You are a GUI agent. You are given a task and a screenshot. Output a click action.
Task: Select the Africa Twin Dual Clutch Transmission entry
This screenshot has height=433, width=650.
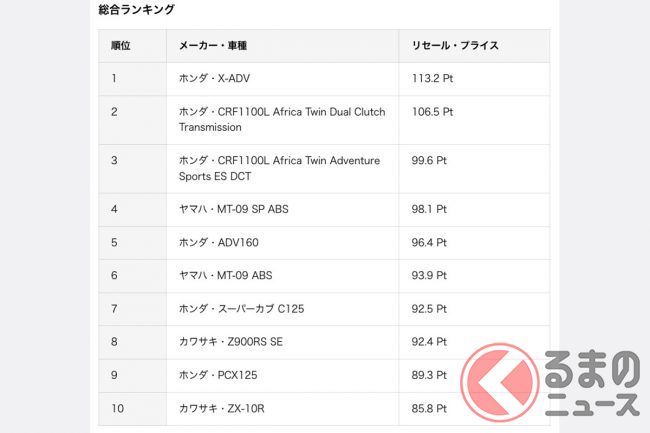(281, 119)
